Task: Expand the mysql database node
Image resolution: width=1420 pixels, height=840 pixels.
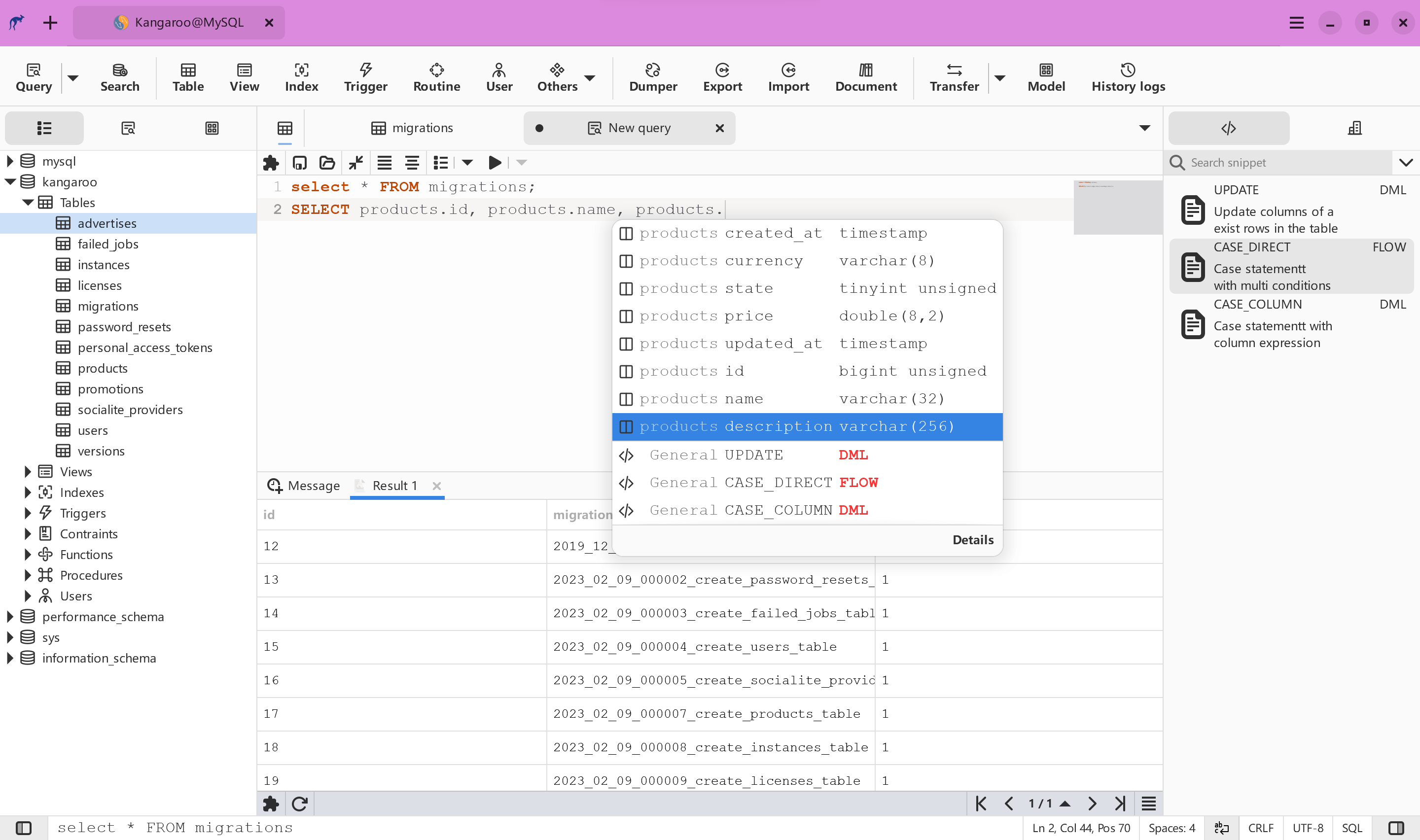Action: pos(9,161)
